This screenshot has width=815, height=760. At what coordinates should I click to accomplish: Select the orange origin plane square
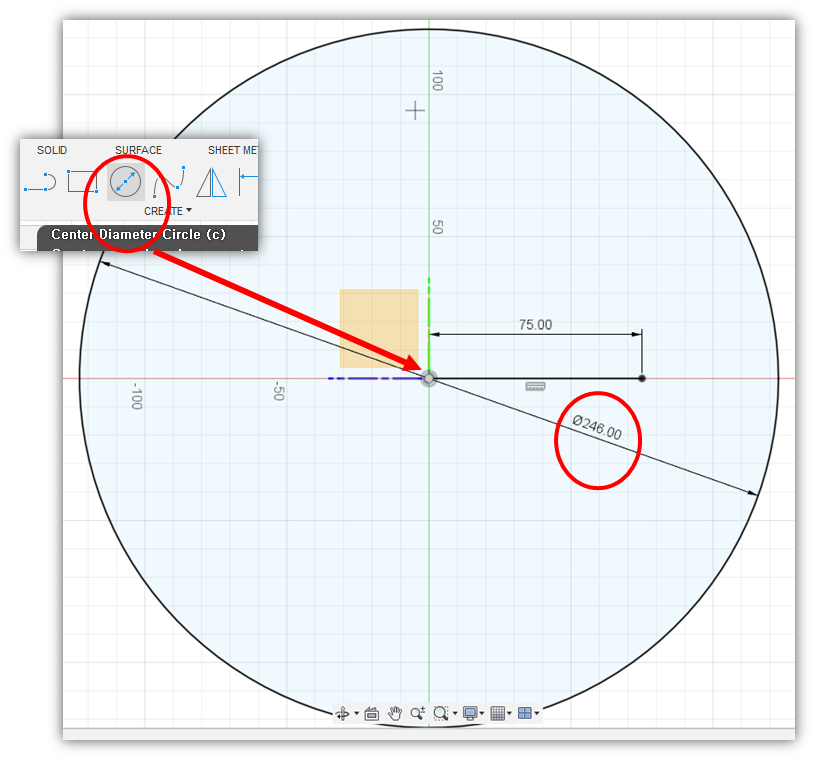(x=379, y=329)
